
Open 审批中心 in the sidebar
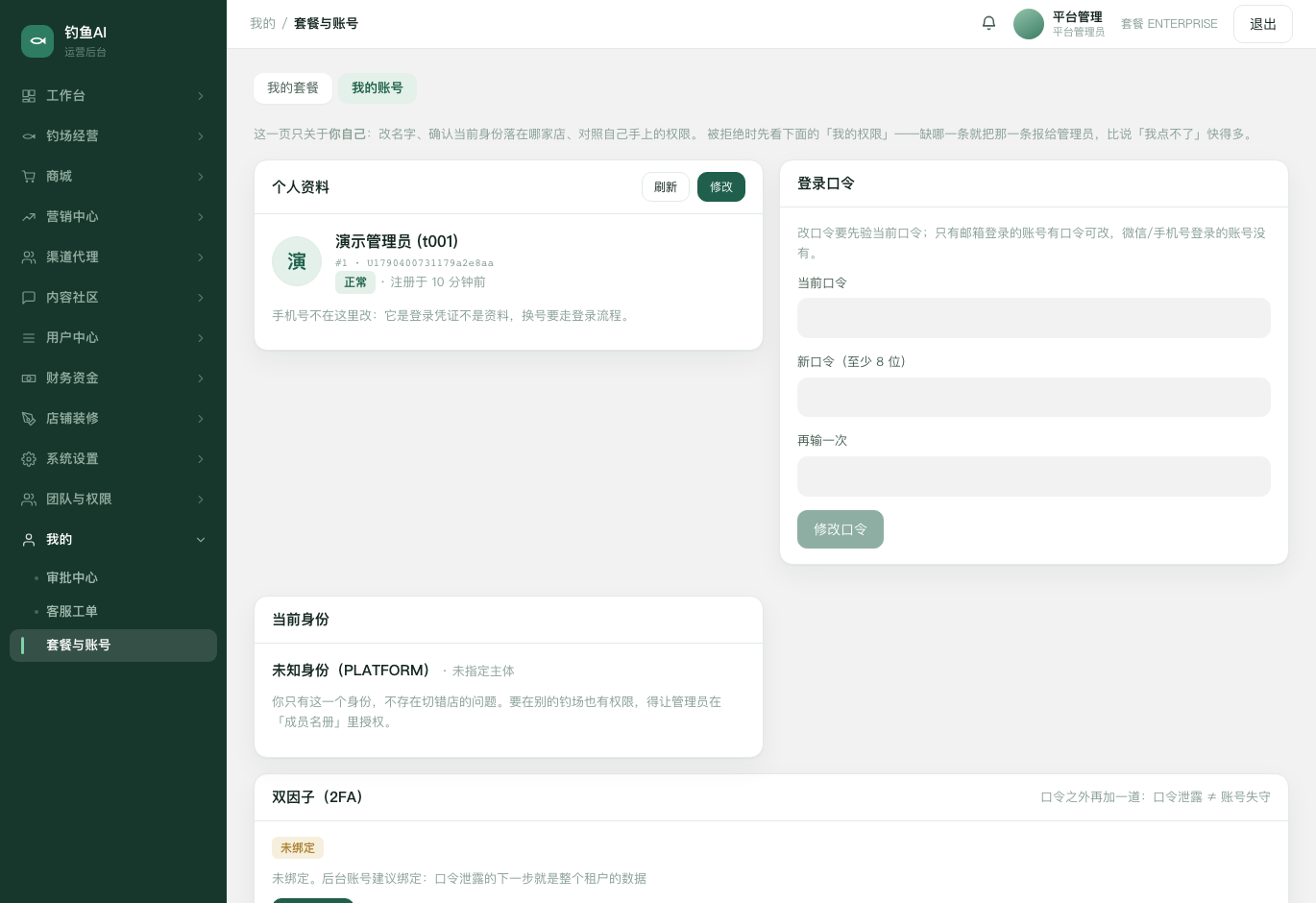click(x=72, y=578)
